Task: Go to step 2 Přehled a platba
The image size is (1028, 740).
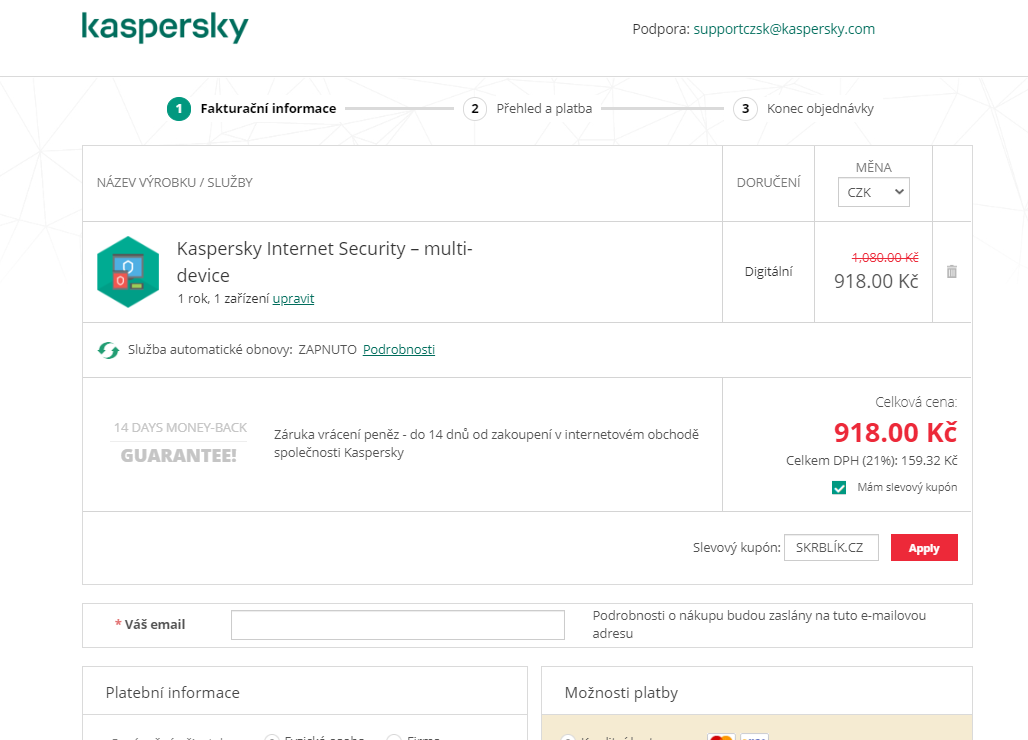Action: (528, 109)
